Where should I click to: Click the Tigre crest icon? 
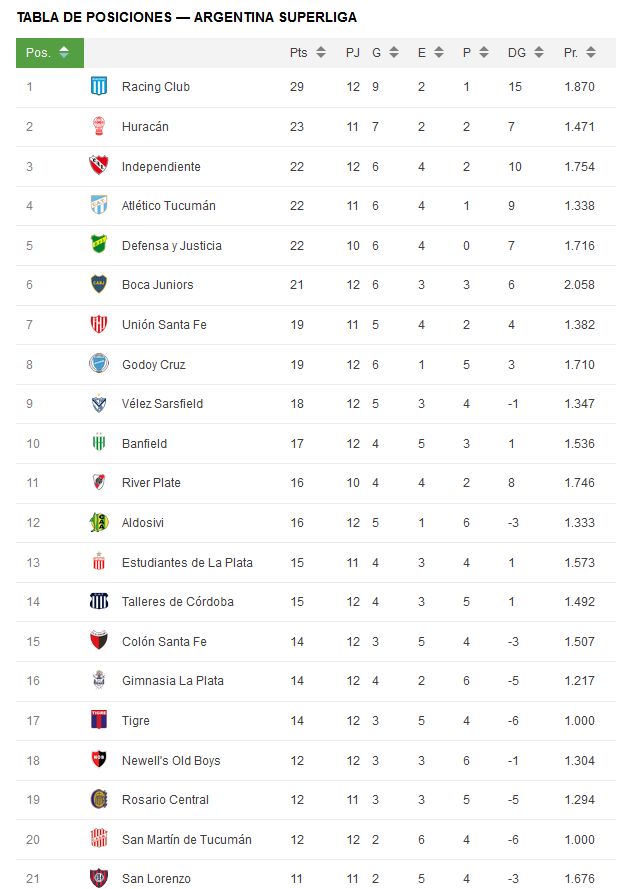tap(99, 720)
